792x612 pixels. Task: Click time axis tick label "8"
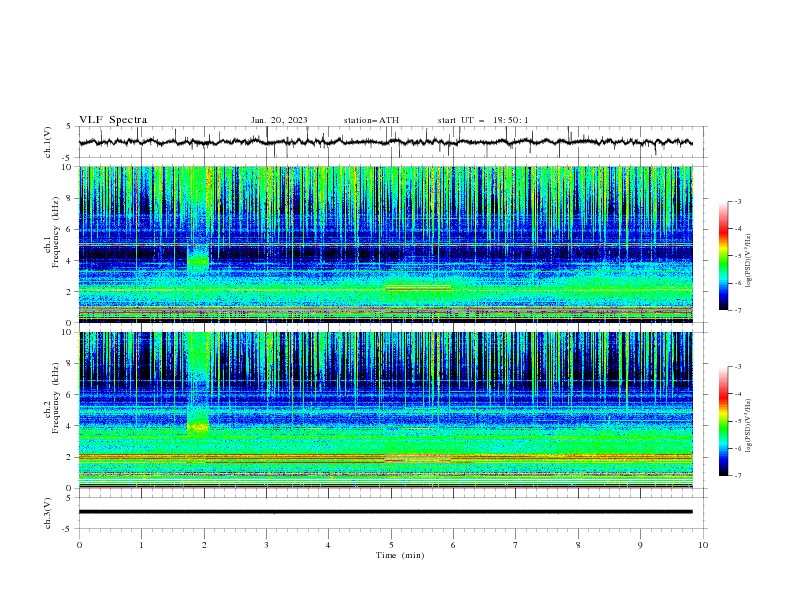click(x=578, y=545)
